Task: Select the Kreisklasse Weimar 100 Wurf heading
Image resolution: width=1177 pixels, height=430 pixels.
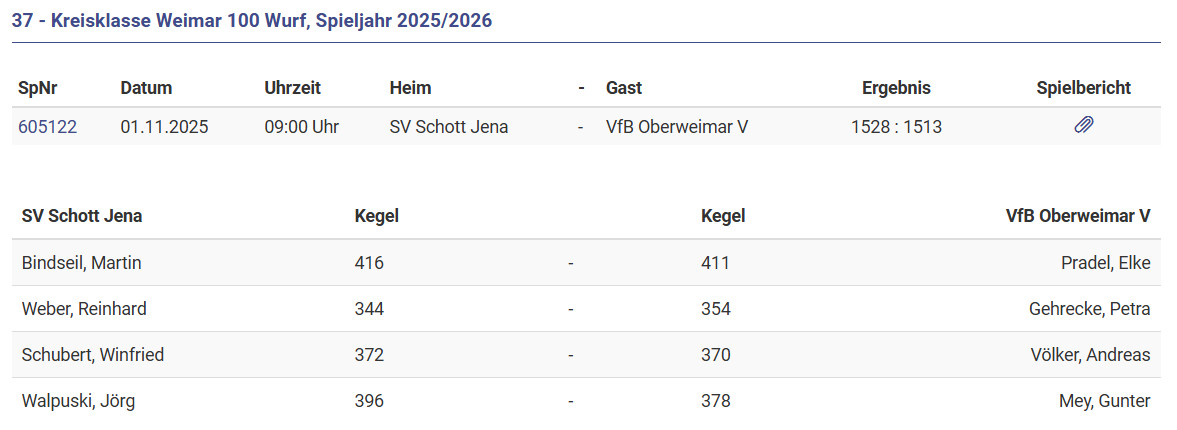Action: pyautogui.click(x=252, y=20)
